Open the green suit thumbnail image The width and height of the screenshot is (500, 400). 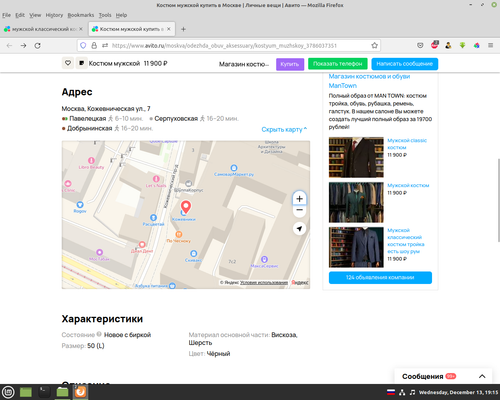tap(356, 202)
